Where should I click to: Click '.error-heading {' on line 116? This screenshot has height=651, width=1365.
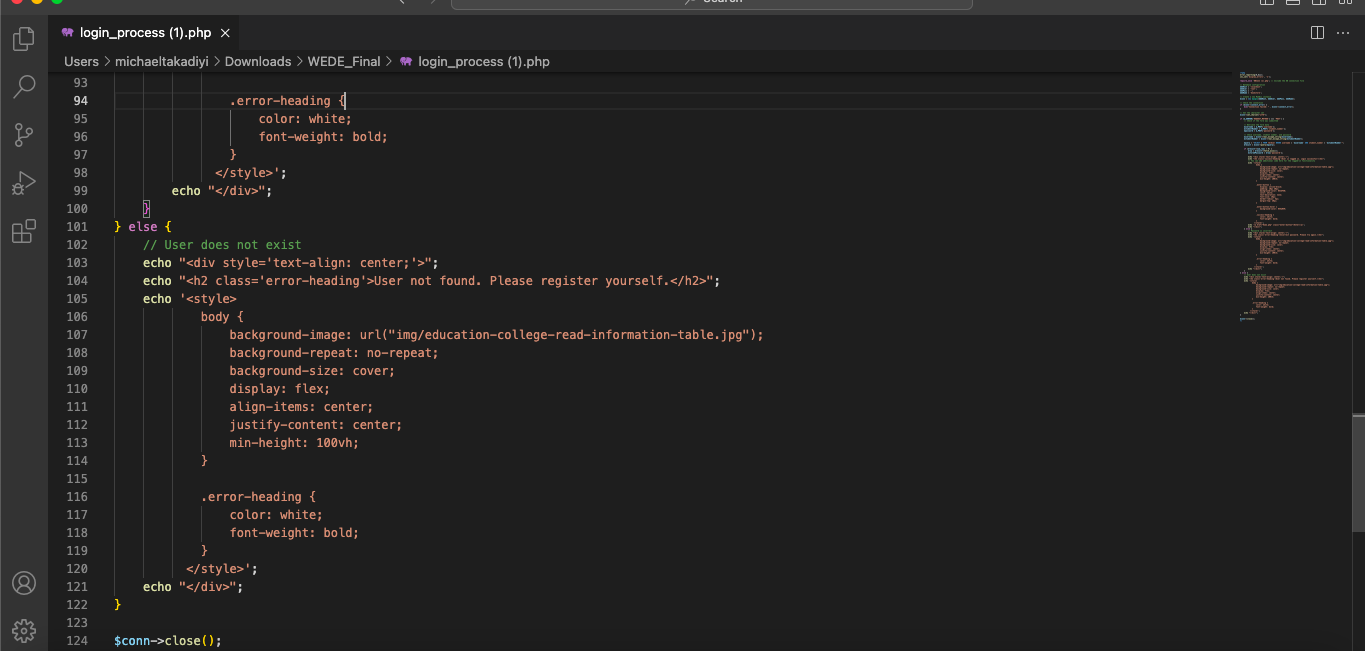click(258, 497)
